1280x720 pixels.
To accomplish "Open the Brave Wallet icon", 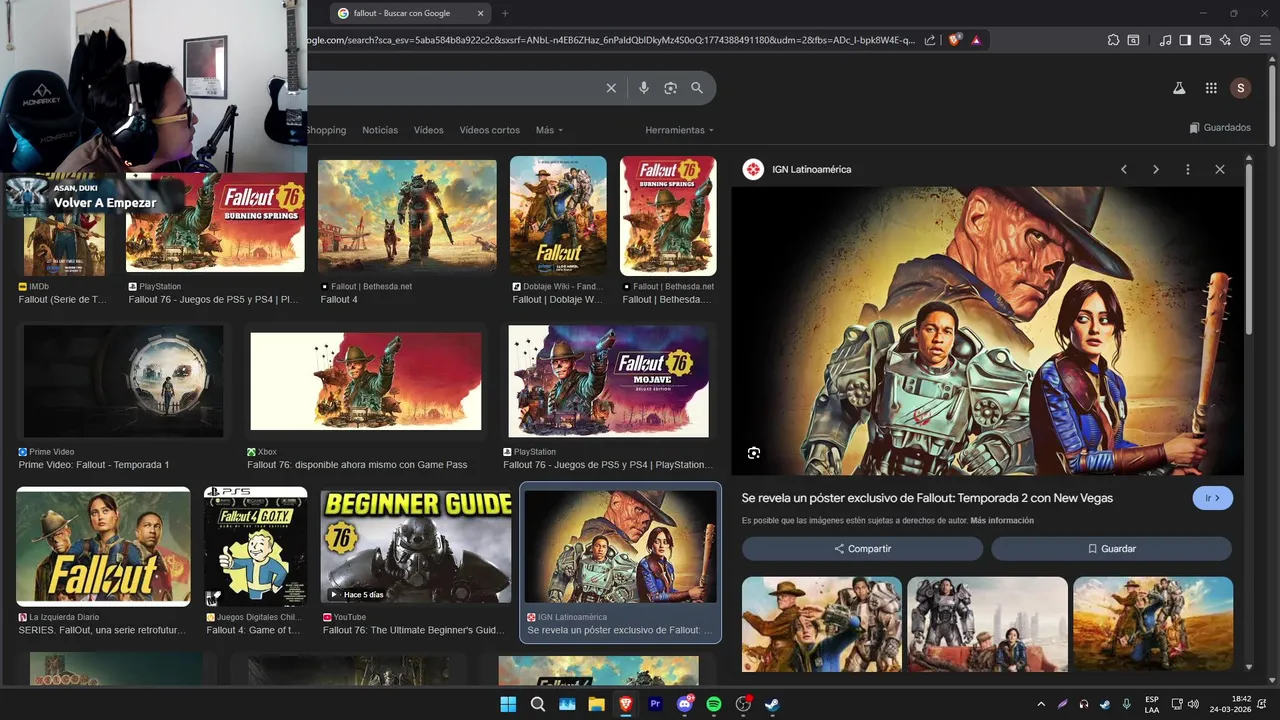I will [x=1205, y=40].
